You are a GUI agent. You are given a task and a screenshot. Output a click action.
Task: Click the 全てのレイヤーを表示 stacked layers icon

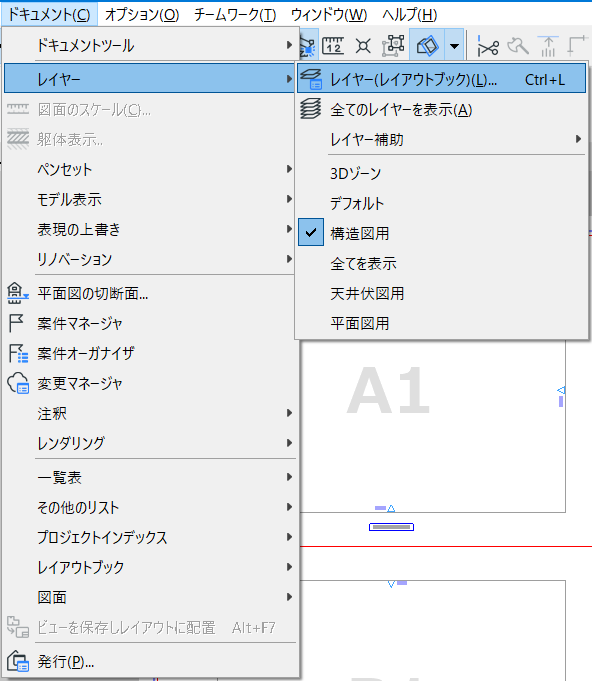311,109
